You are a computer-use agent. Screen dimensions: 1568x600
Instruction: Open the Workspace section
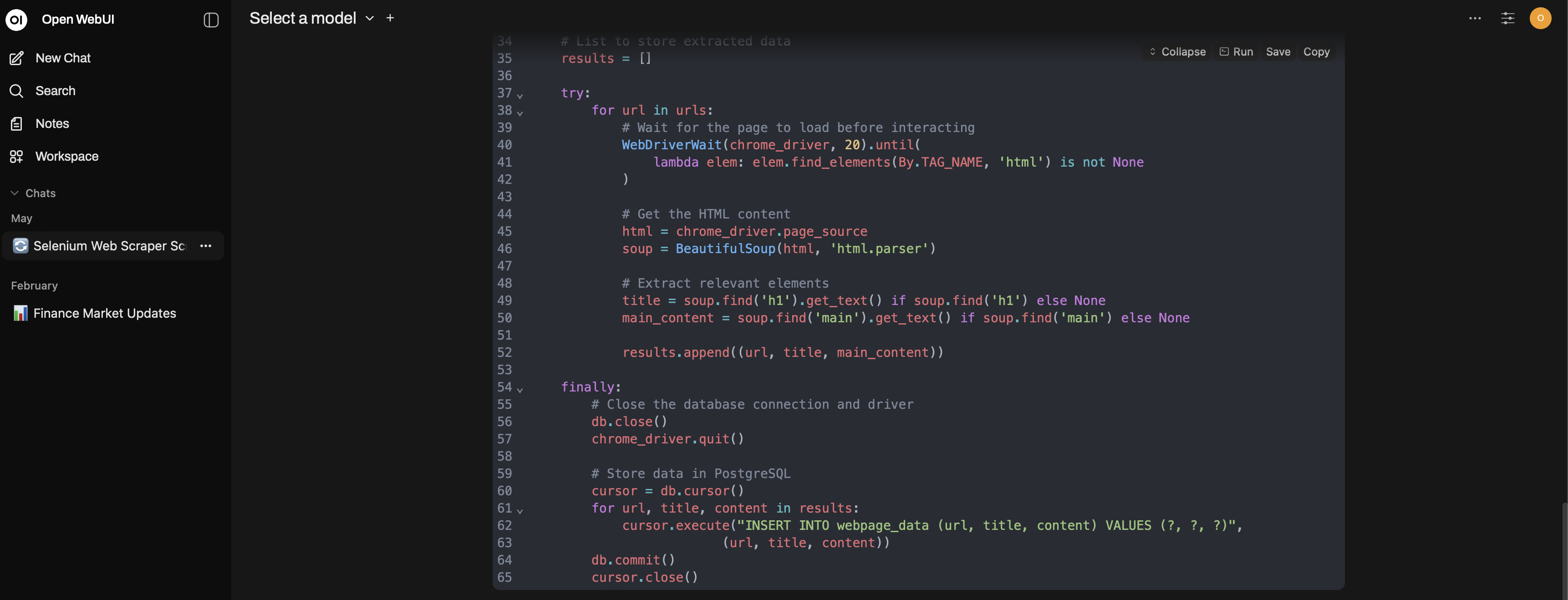[x=16, y=157]
